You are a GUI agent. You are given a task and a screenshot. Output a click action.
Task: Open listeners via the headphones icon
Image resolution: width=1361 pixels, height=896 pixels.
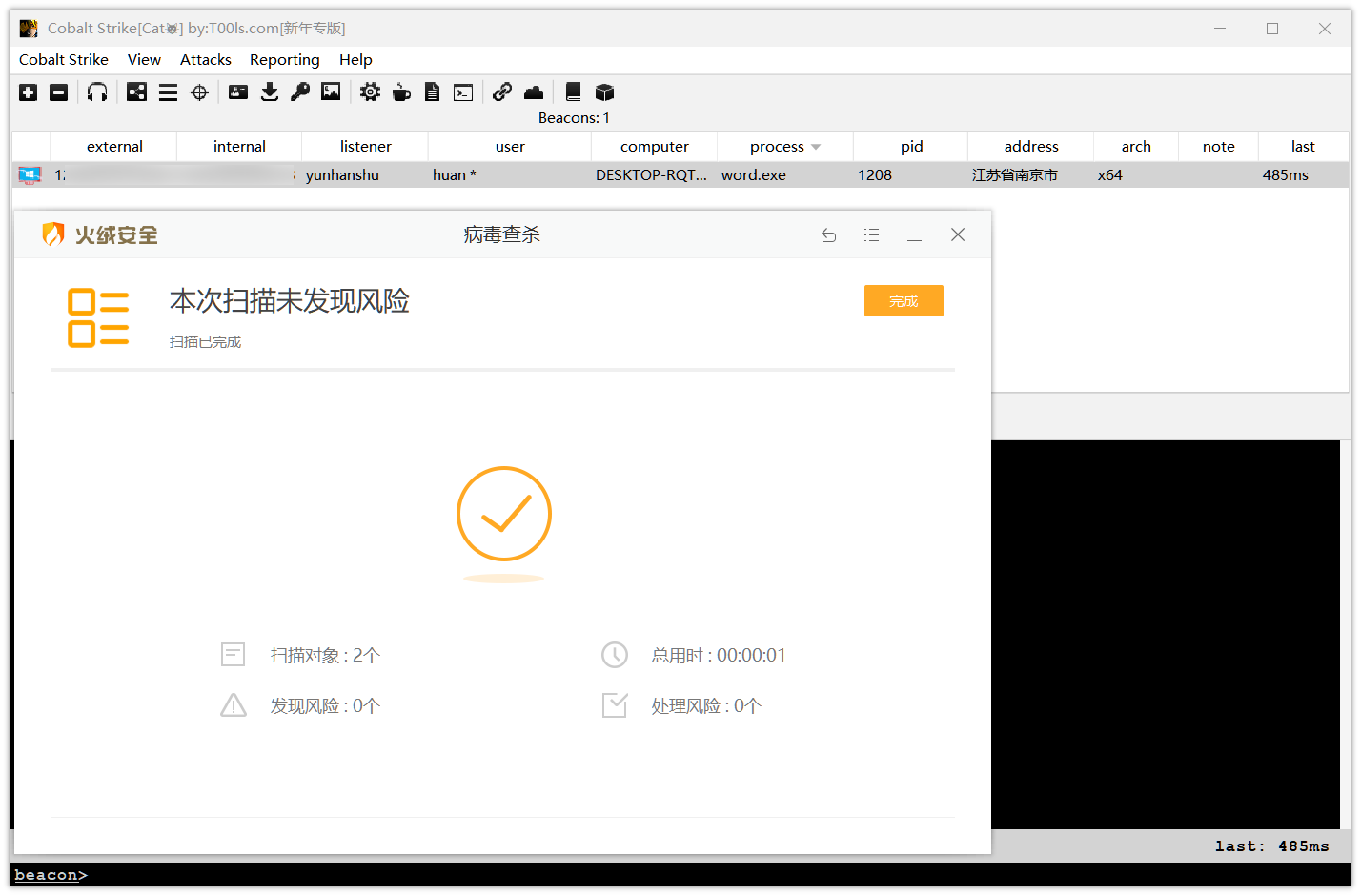97,92
